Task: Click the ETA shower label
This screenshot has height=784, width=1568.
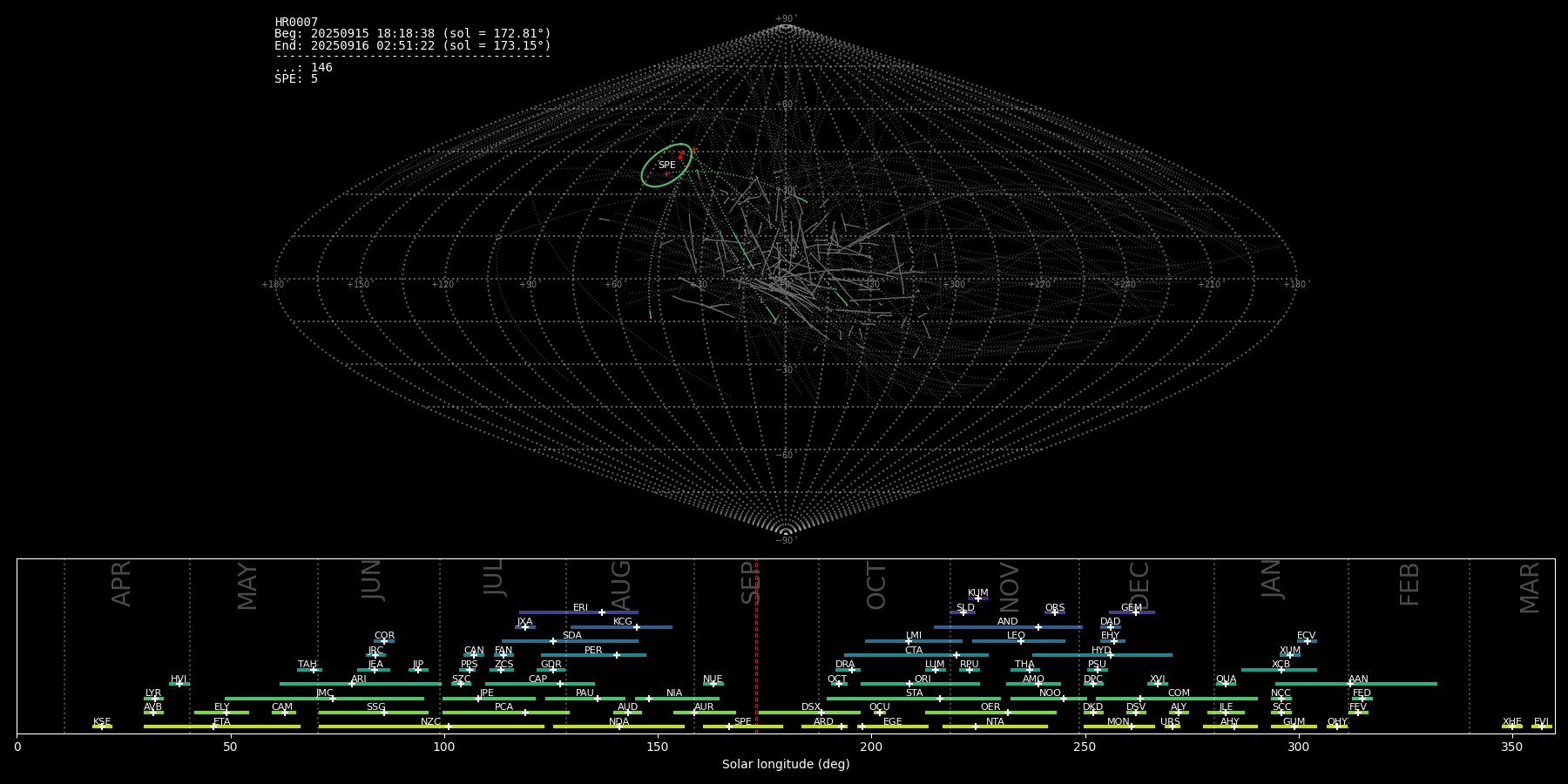Action: pyautogui.click(x=222, y=722)
